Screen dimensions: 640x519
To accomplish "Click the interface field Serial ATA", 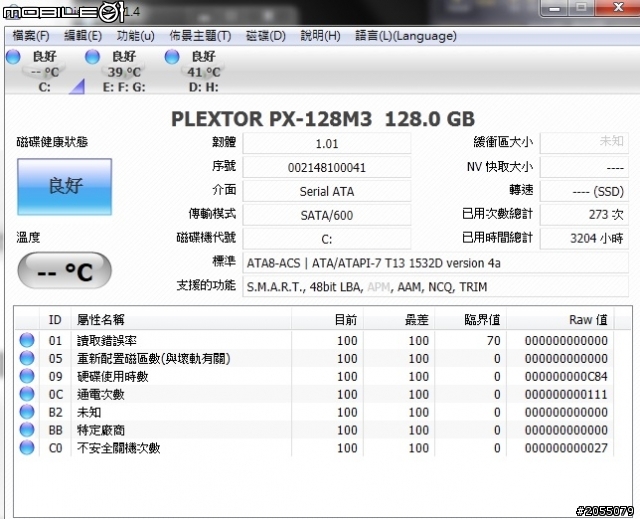I will click(327, 191).
